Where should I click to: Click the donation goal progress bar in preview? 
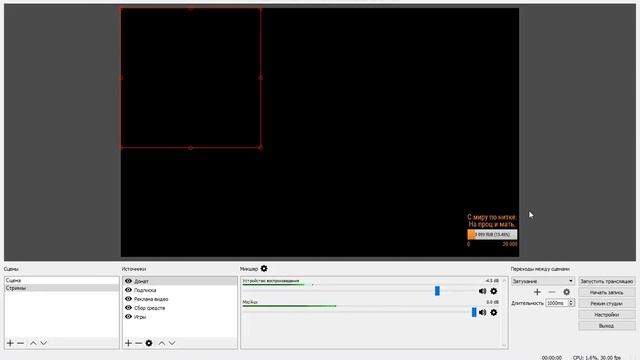click(492, 234)
